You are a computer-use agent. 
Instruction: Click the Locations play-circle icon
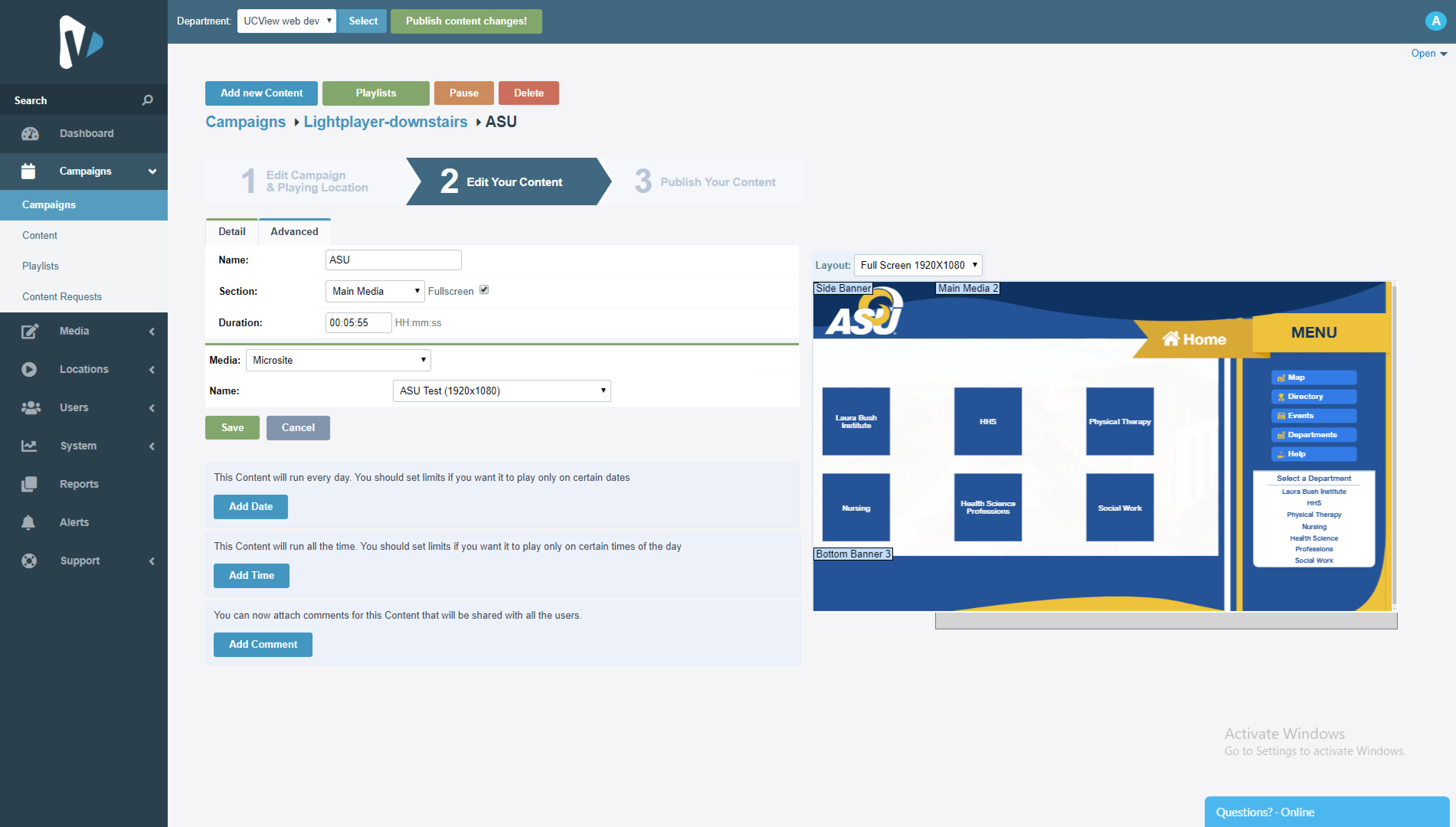pos(29,369)
